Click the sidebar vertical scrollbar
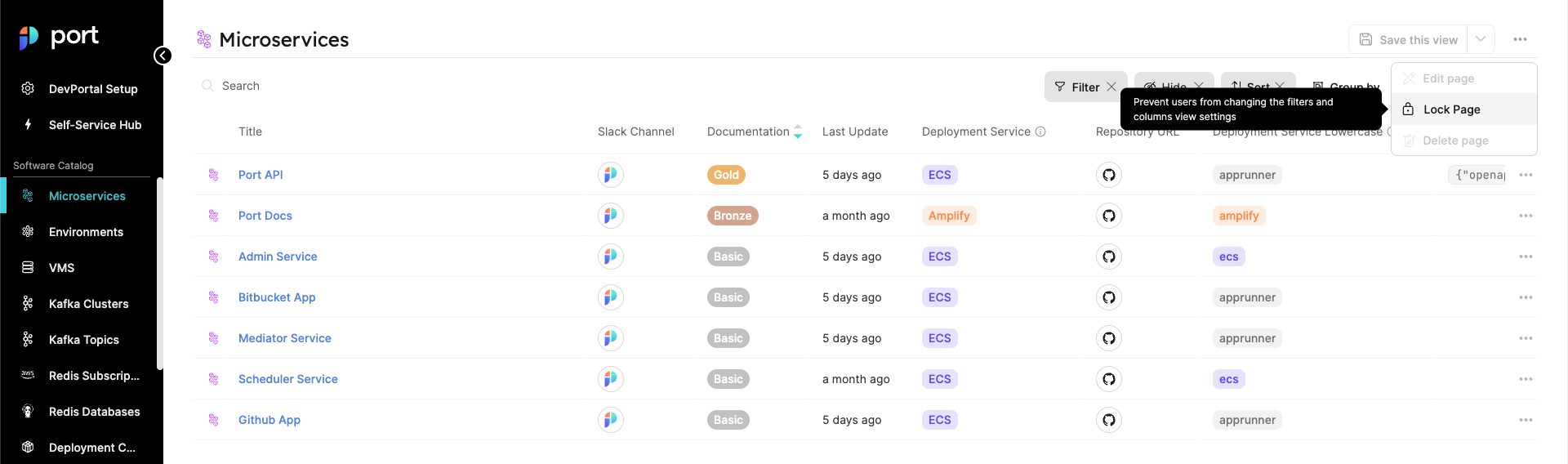This screenshot has width=1568, height=464. (160, 274)
